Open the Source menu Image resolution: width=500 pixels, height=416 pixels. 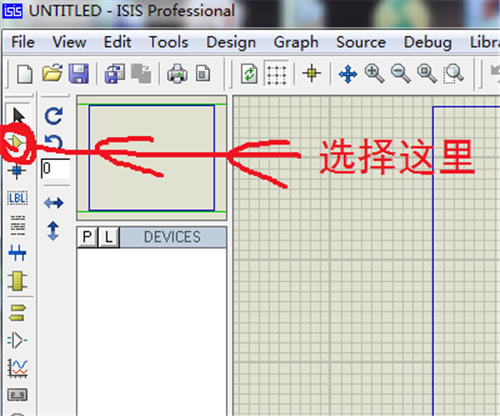click(x=361, y=42)
